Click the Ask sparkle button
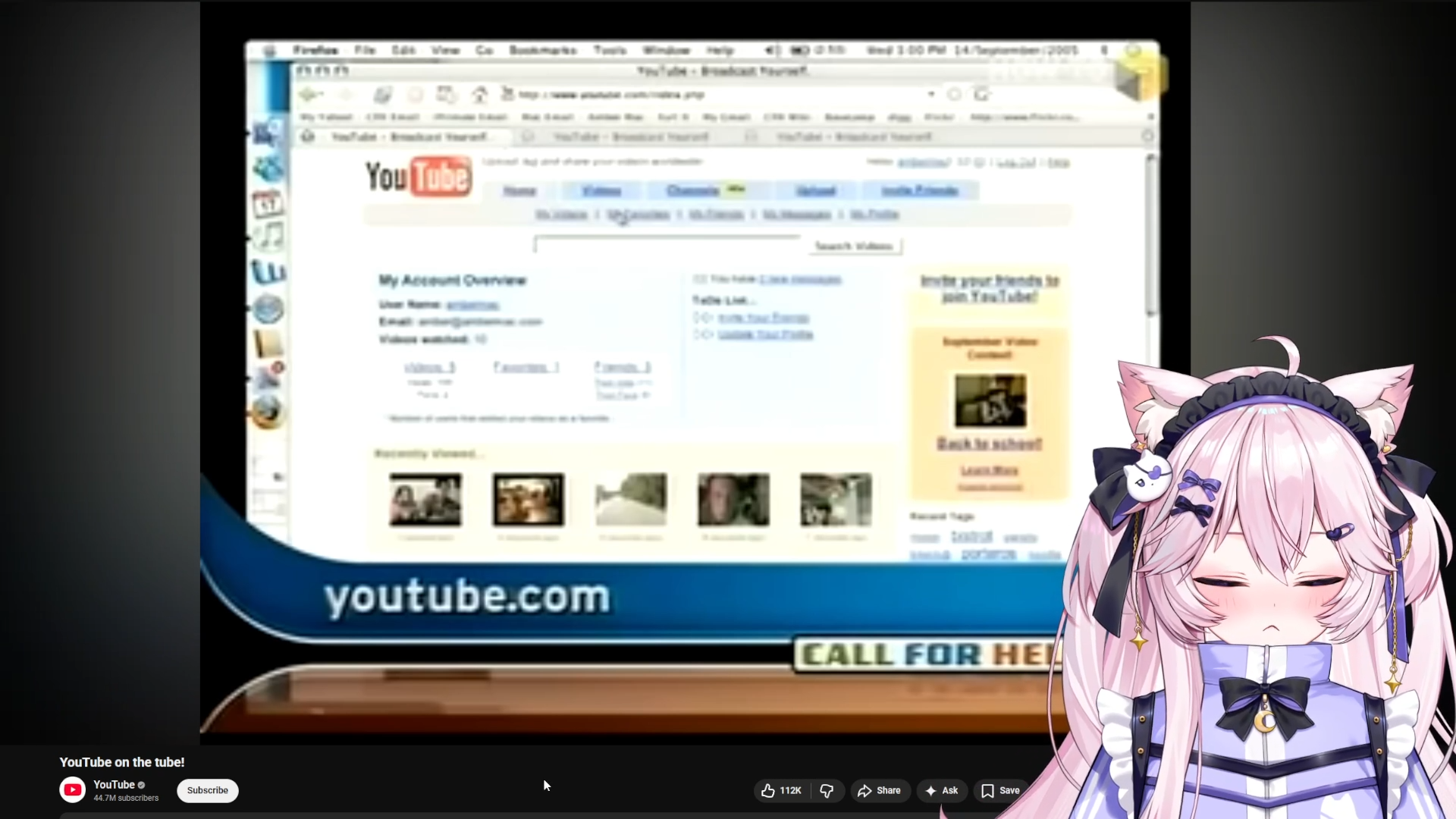 (941, 790)
